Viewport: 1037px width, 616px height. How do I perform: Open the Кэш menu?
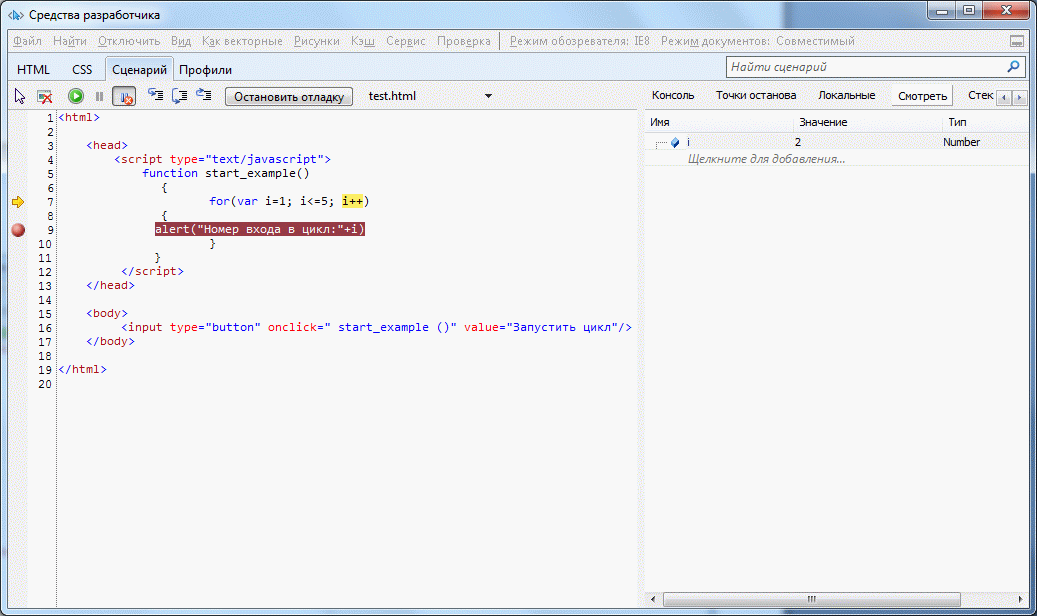pyautogui.click(x=362, y=41)
